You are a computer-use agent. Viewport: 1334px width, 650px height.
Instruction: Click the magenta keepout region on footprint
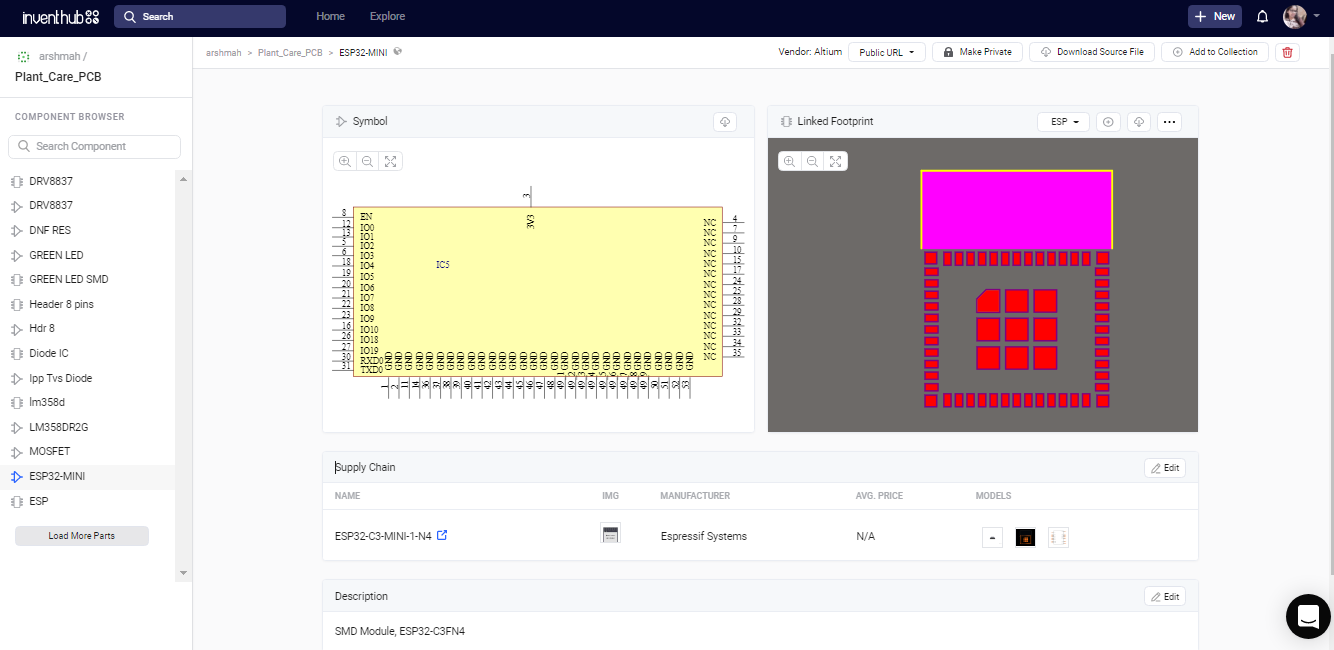pos(1016,209)
